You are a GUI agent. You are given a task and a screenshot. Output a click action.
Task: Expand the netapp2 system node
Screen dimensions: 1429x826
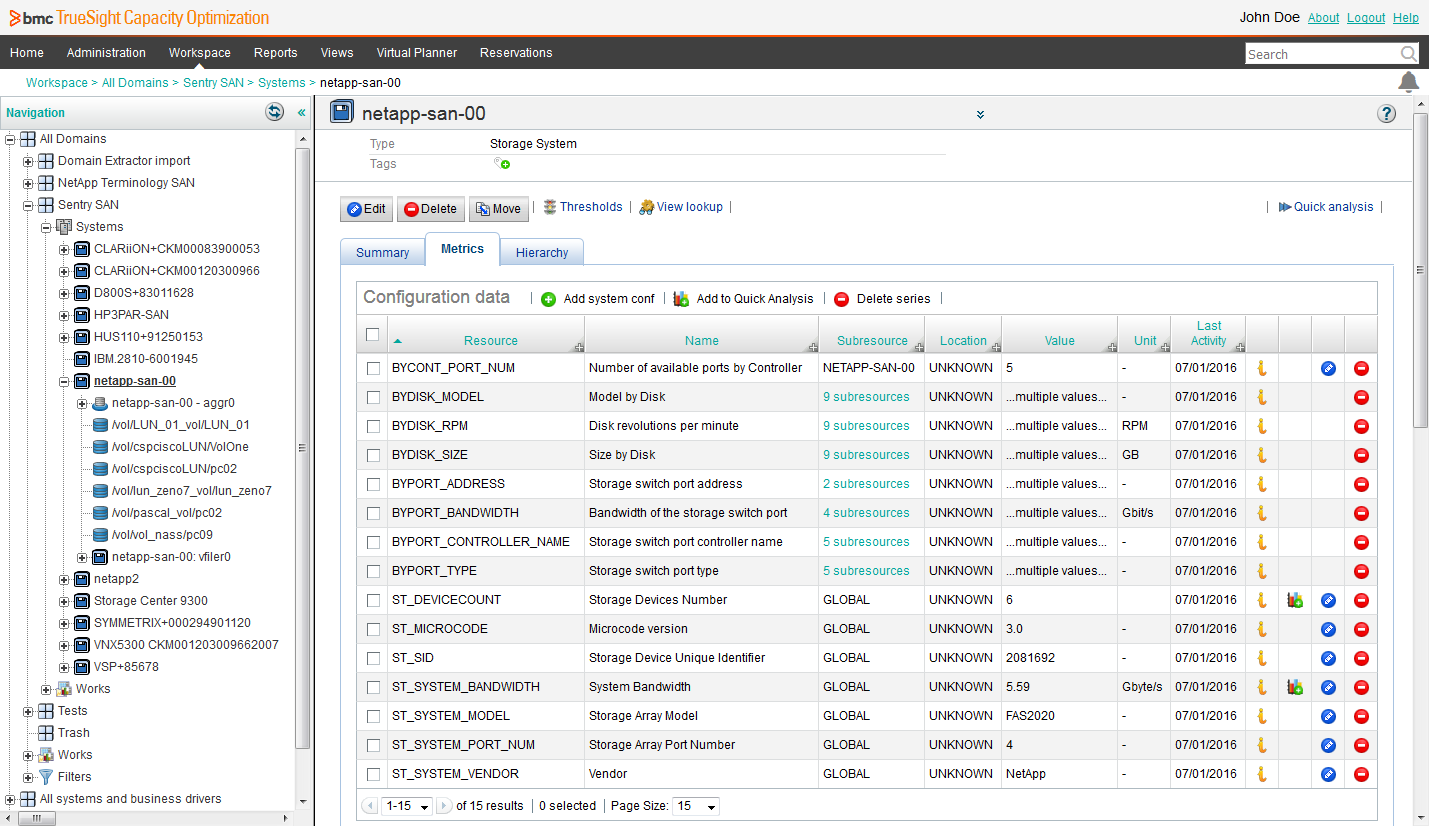click(x=64, y=579)
